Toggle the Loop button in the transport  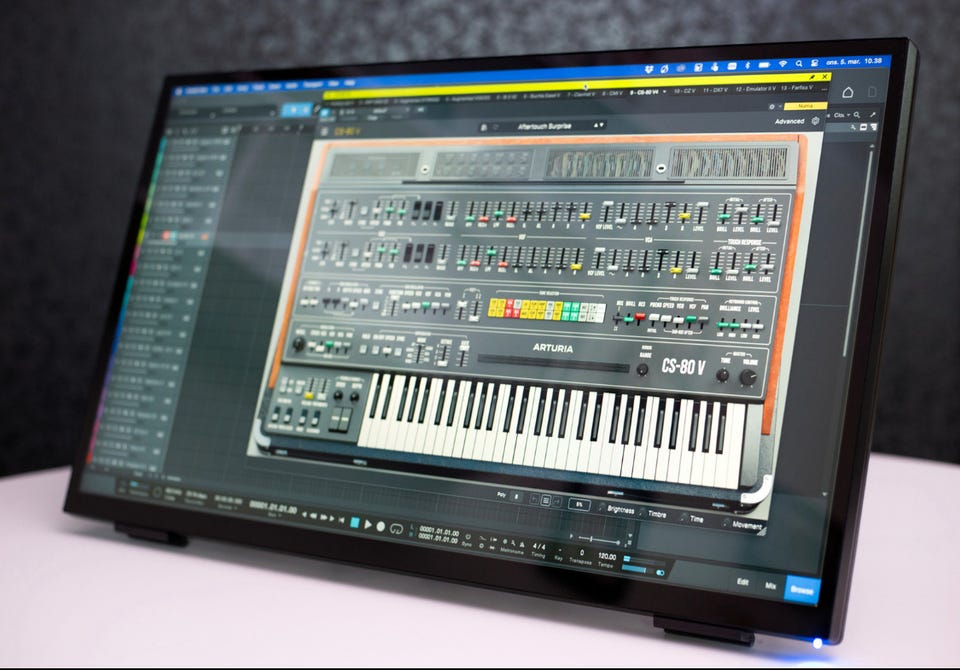pos(397,529)
